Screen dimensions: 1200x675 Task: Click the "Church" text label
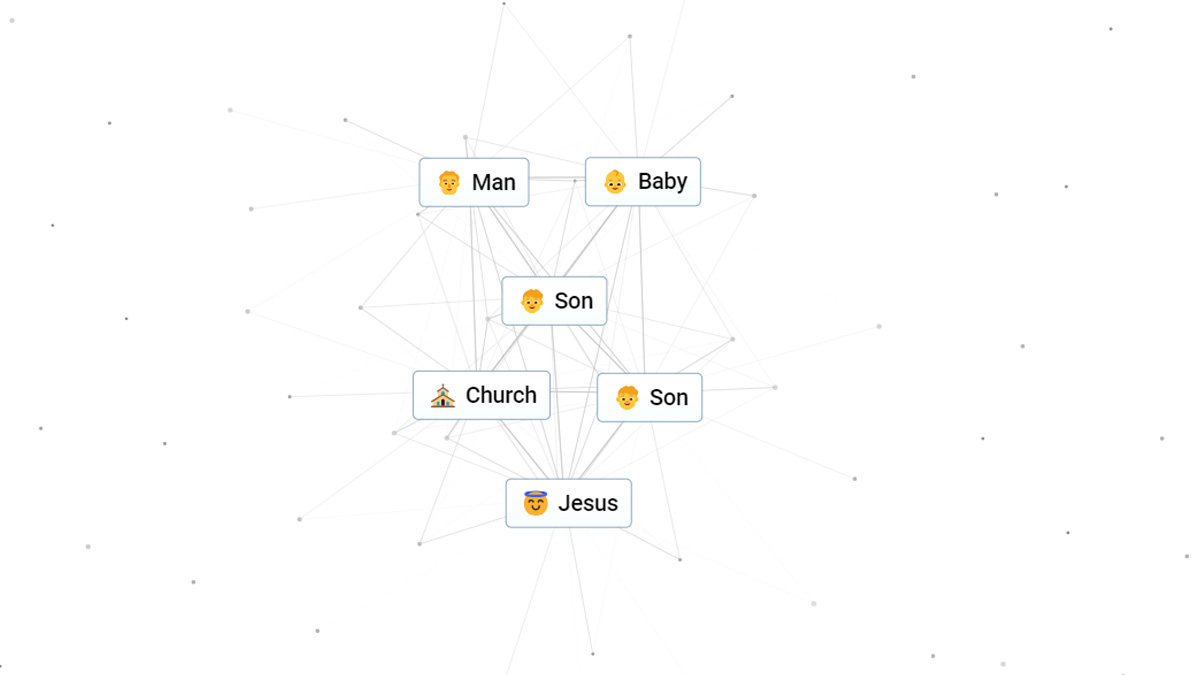(x=501, y=395)
